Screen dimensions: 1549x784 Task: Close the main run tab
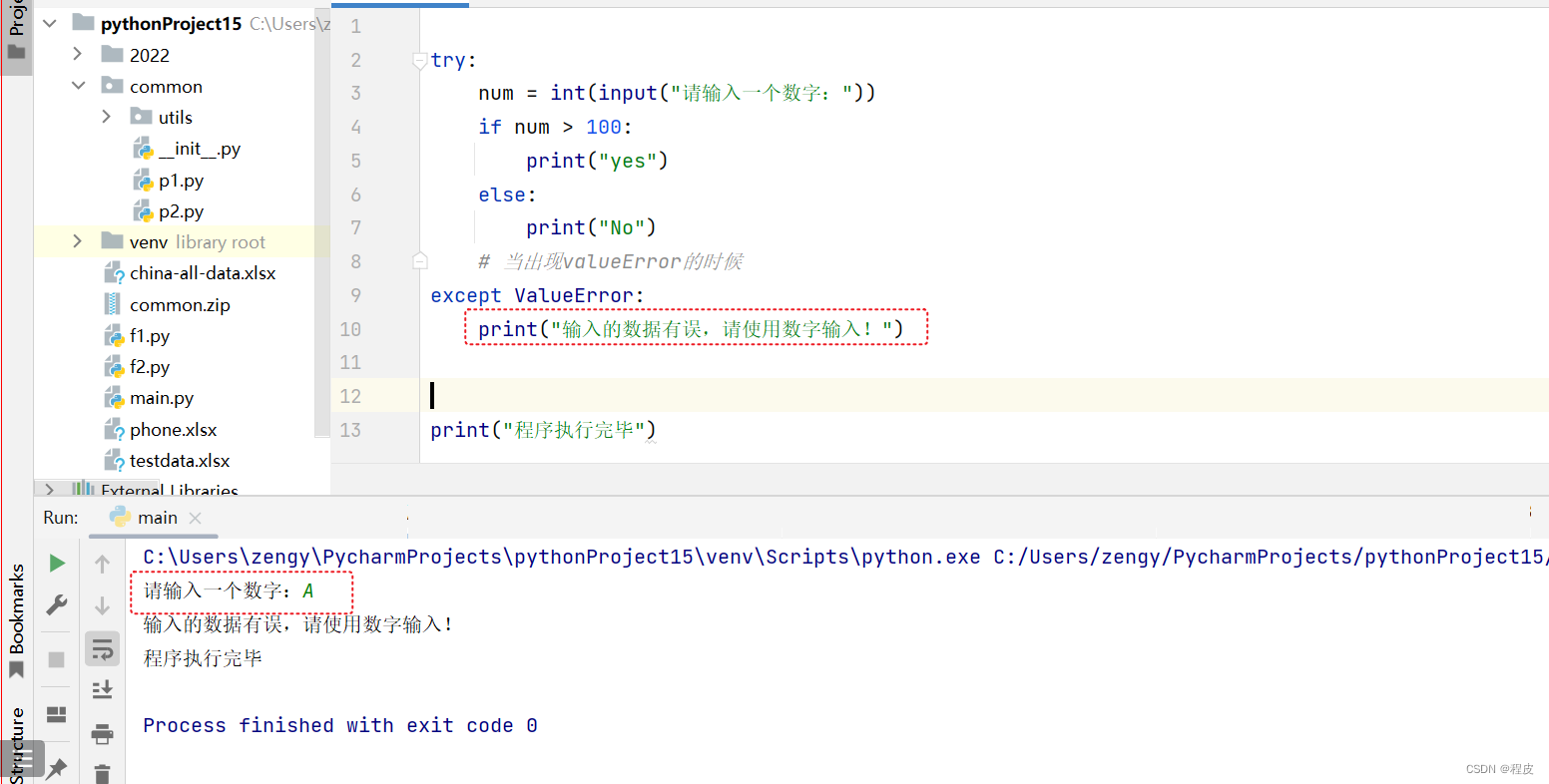195,518
